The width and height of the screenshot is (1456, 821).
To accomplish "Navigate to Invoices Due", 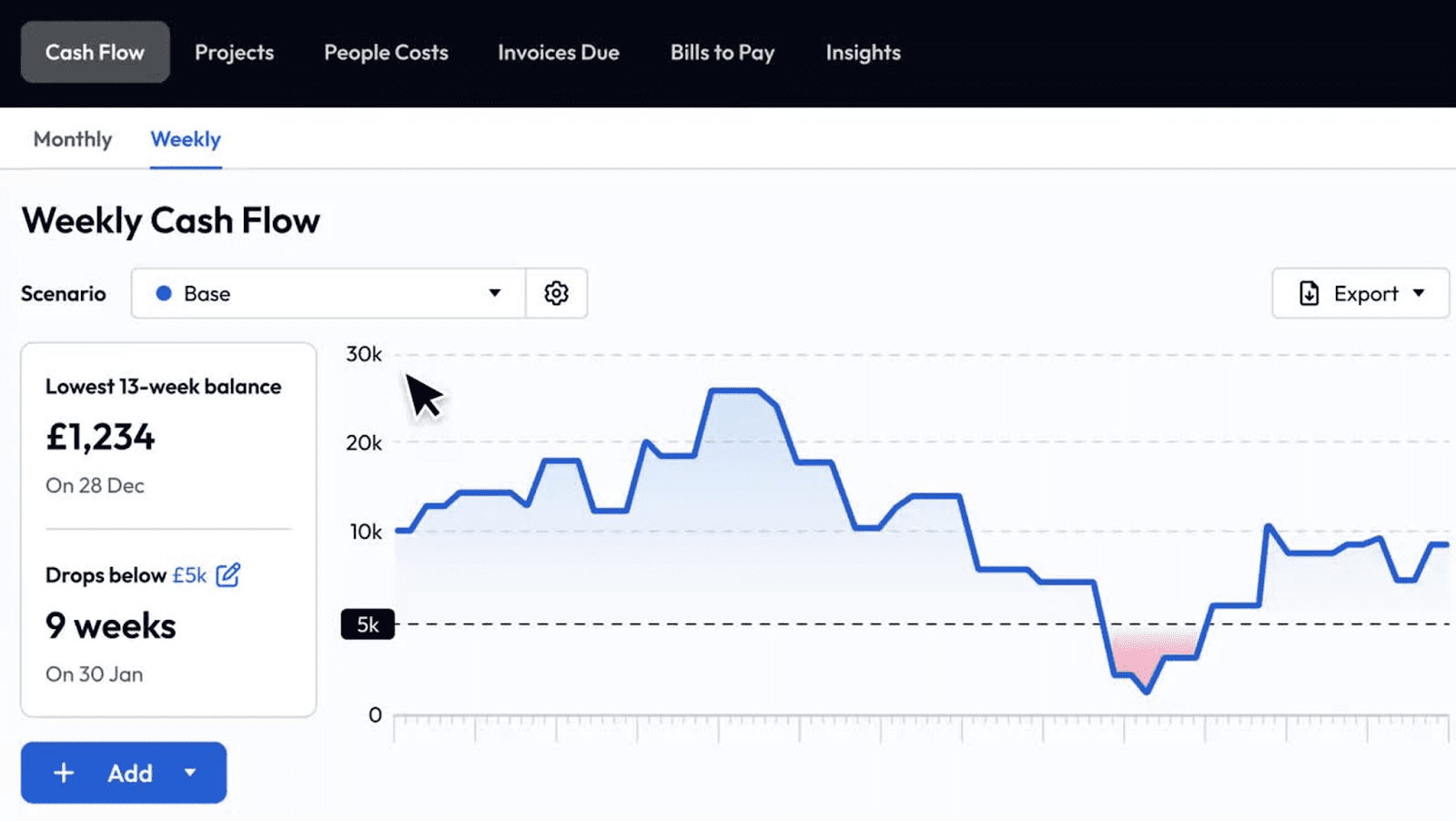I will pyautogui.click(x=558, y=52).
